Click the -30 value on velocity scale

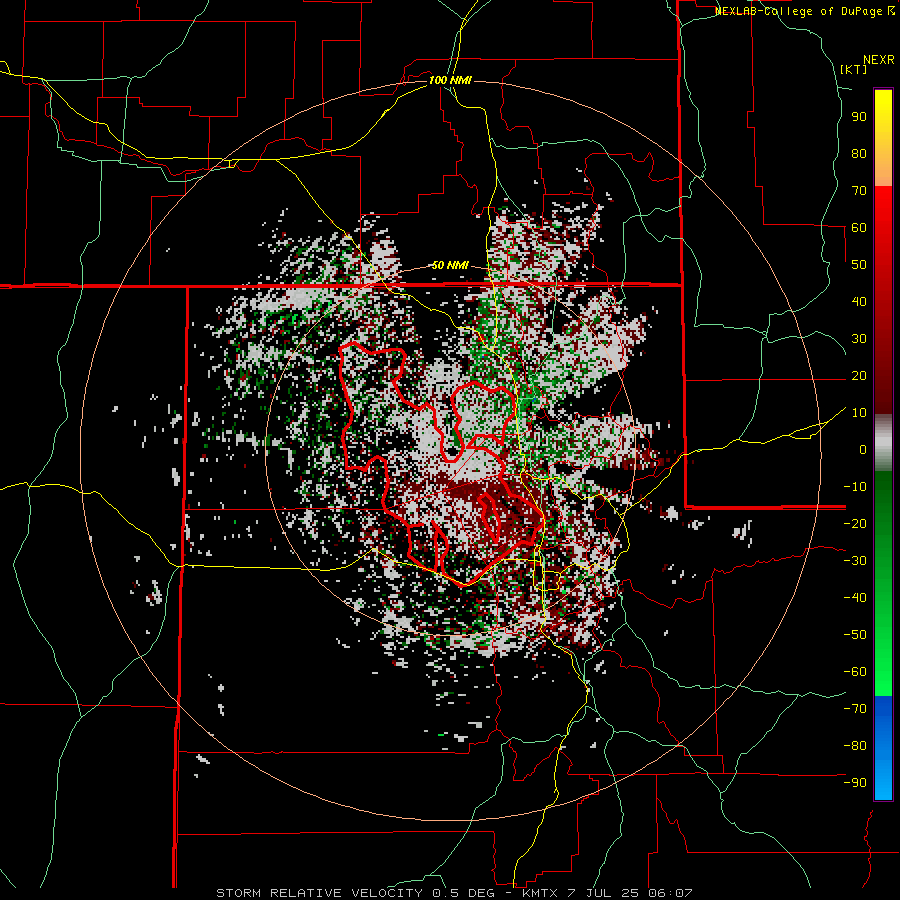[855, 561]
